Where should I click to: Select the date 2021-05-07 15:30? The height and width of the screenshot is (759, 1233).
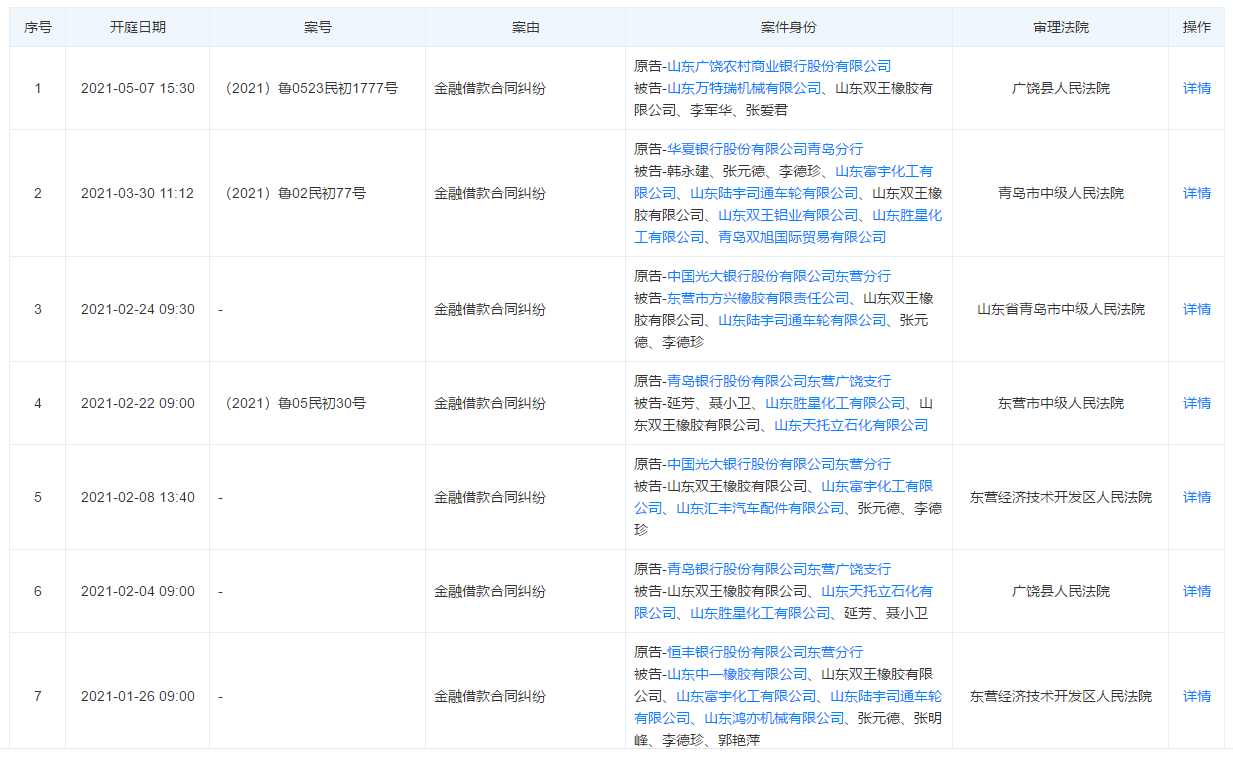(x=138, y=88)
